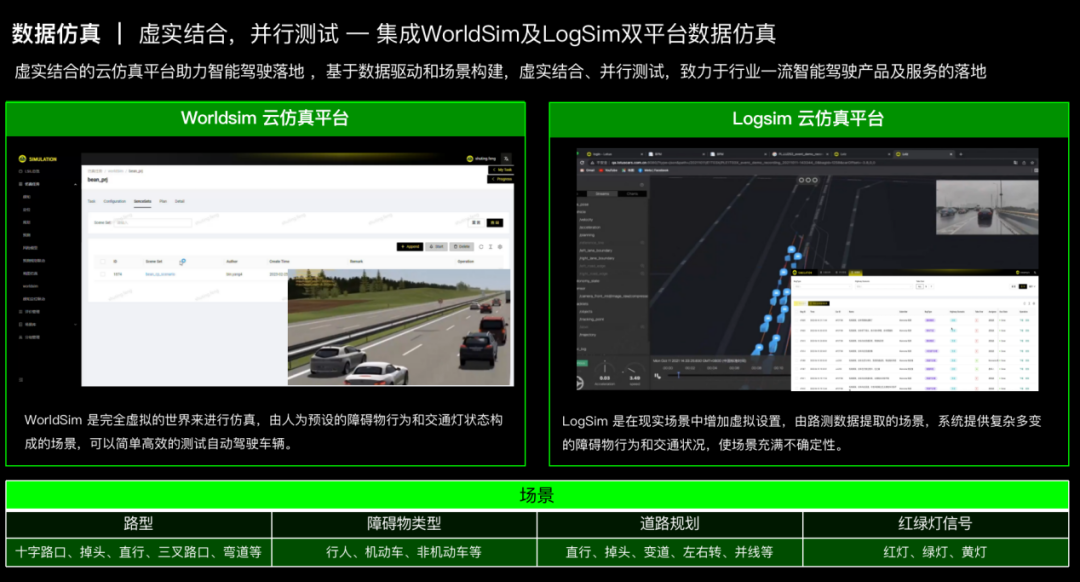The height and width of the screenshot is (582, 1080).
Task: Click the '红绿灯信号' column header
Action: coord(935,523)
